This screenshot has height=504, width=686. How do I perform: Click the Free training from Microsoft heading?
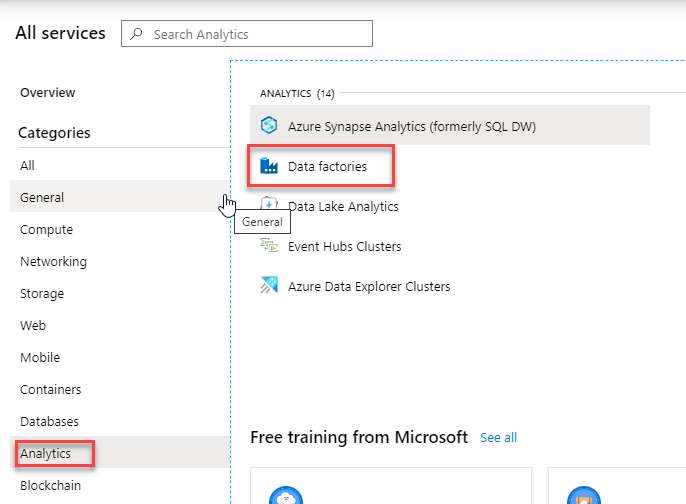coord(359,437)
